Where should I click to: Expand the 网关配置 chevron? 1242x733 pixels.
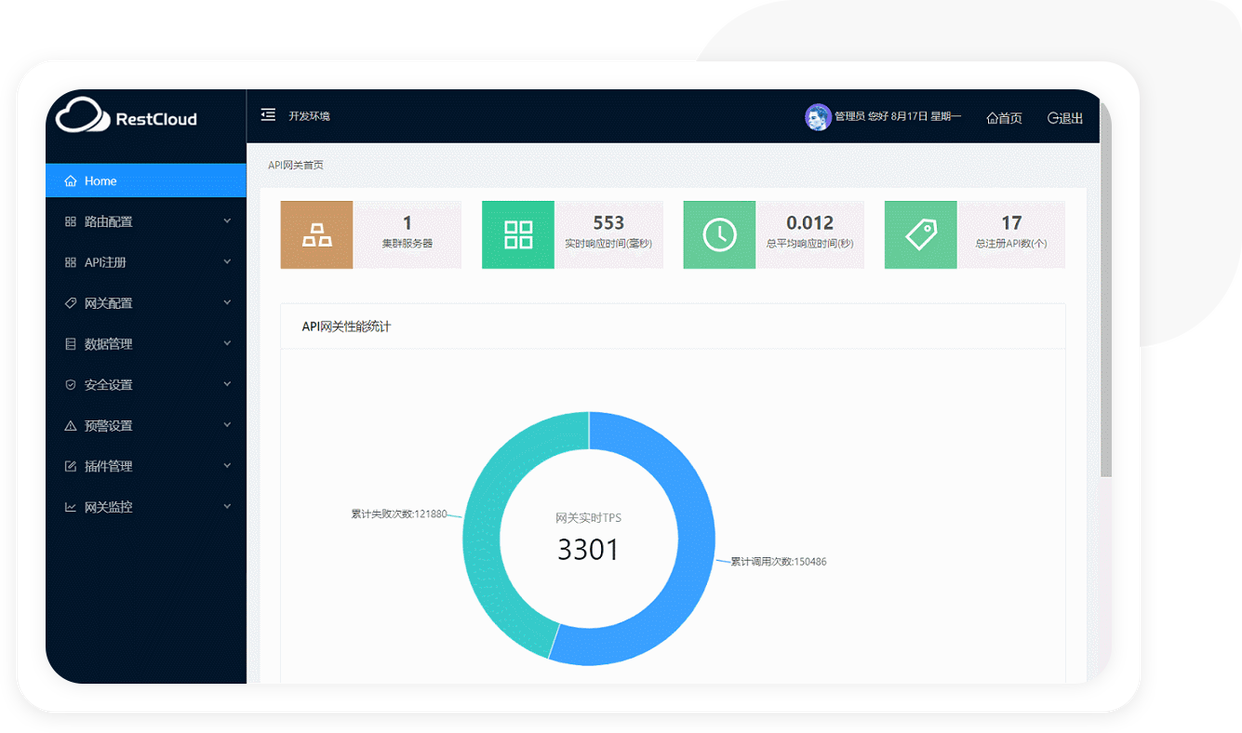click(x=227, y=303)
